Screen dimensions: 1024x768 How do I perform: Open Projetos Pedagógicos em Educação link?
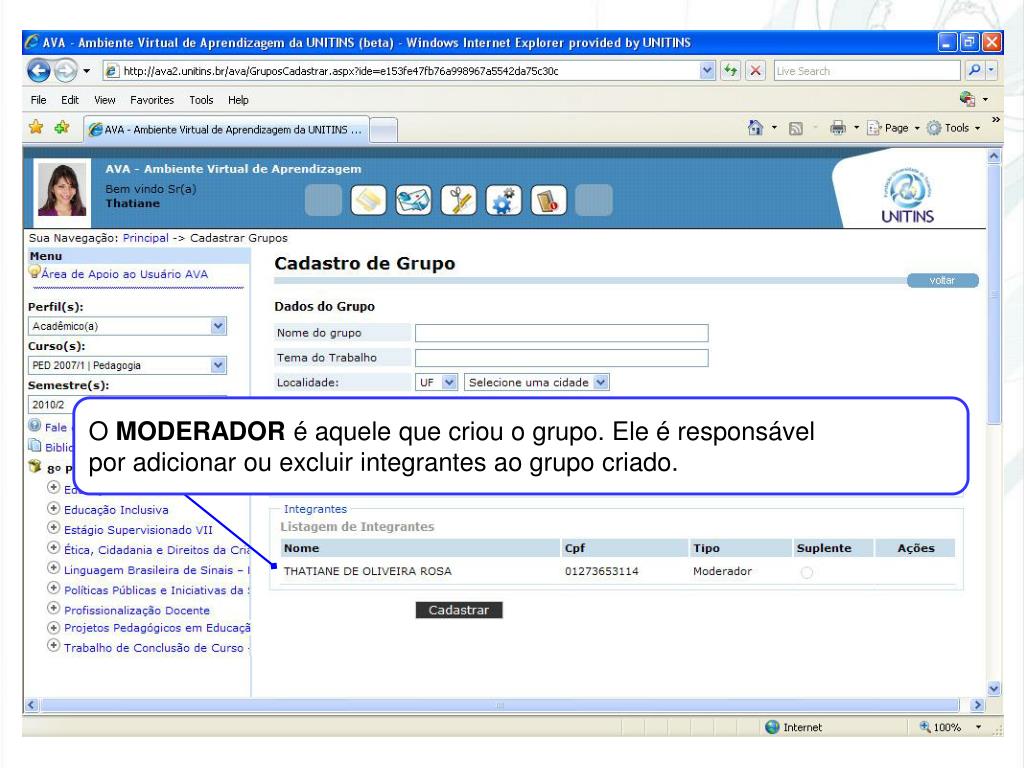pyautogui.click(x=157, y=628)
